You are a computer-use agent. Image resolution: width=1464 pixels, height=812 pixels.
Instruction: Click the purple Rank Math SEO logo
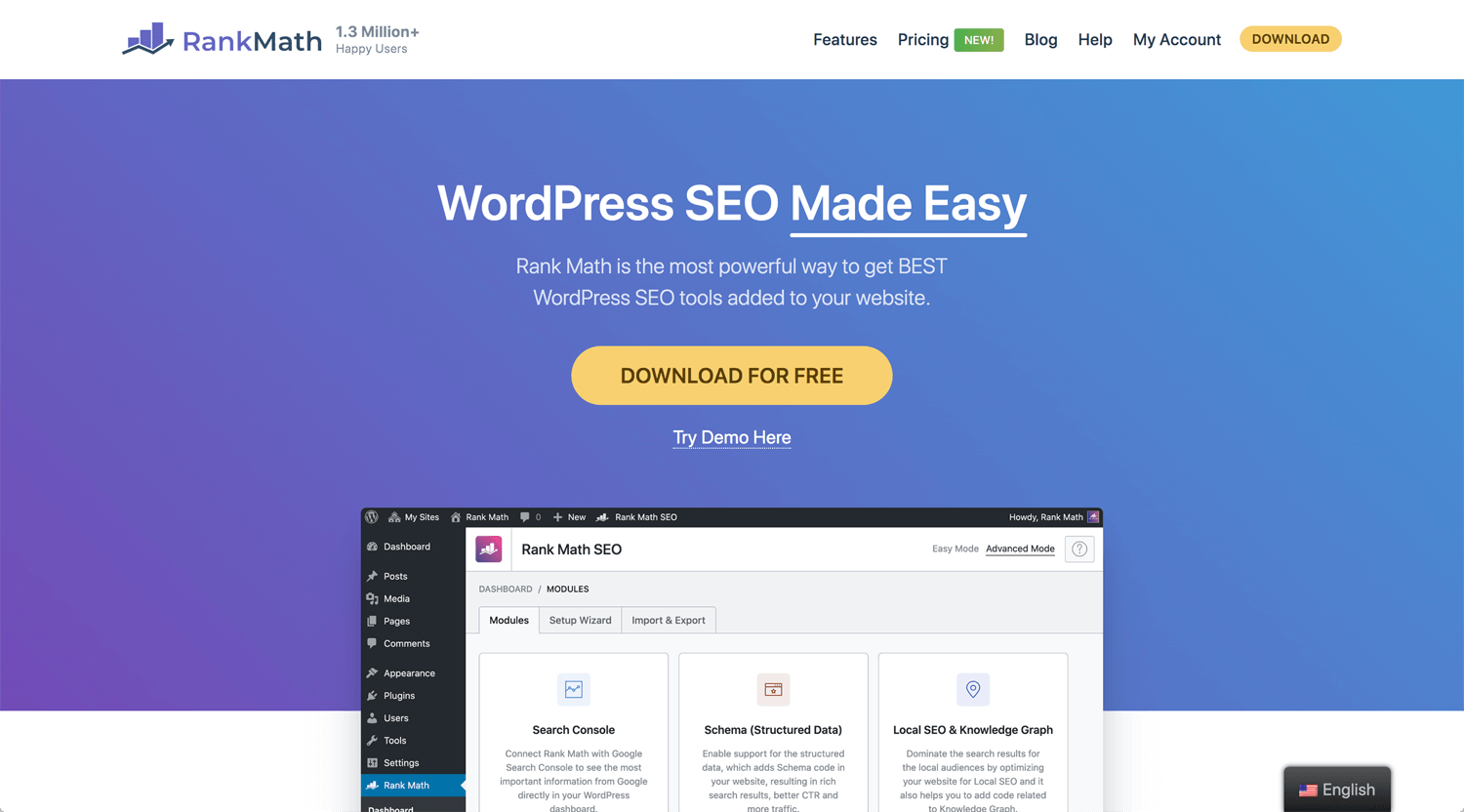[489, 549]
